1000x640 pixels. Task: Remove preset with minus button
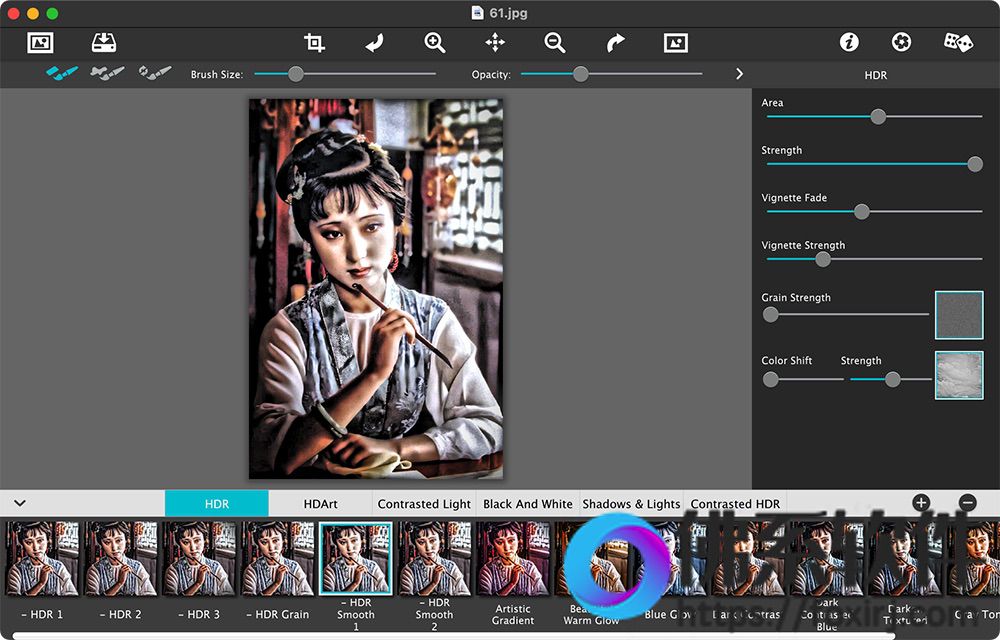[967, 503]
